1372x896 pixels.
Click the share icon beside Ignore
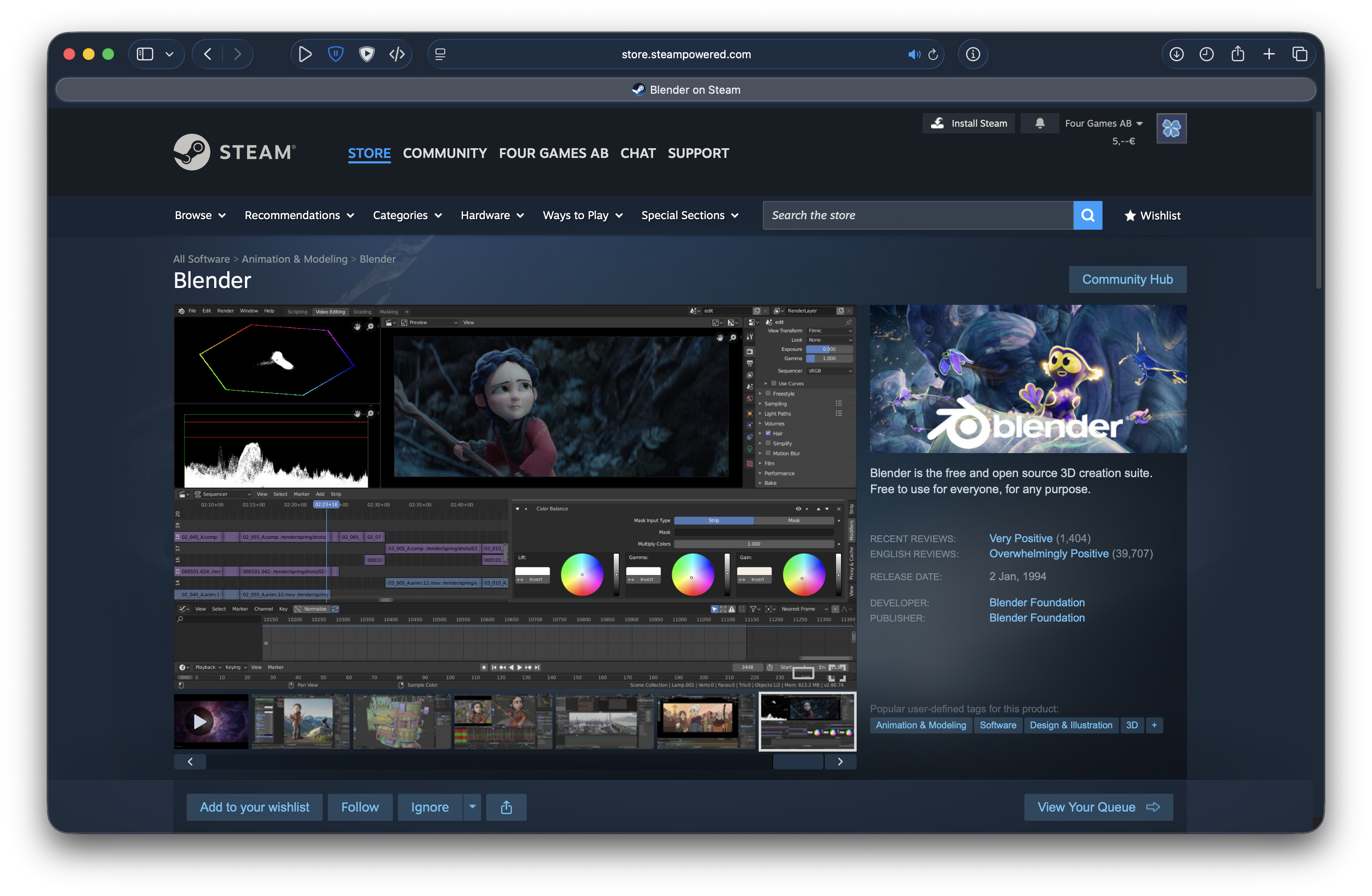[506, 807]
